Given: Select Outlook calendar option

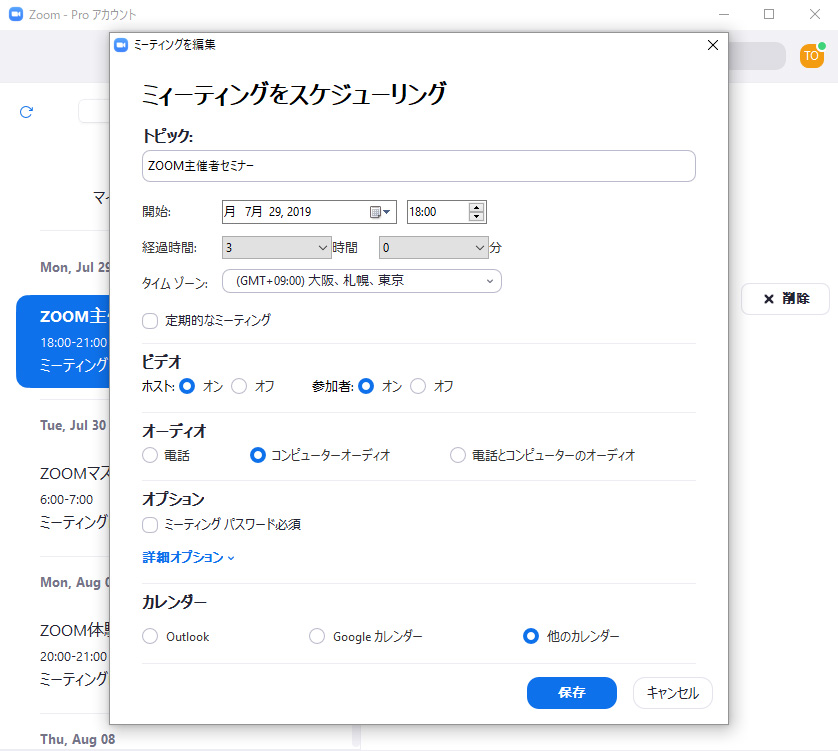Looking at the screenshot, I should (150, 636).
